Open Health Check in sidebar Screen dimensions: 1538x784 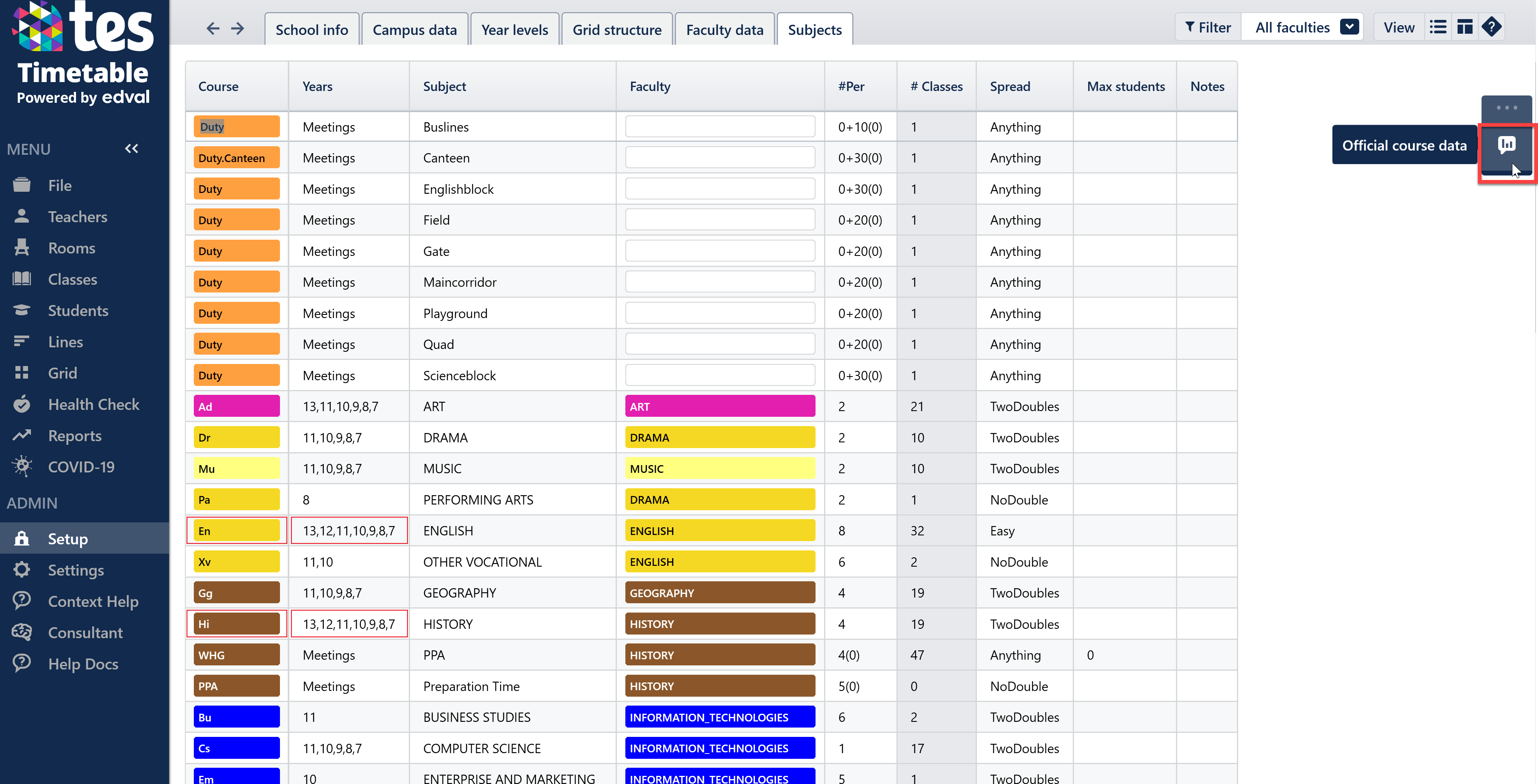(93, 405)
